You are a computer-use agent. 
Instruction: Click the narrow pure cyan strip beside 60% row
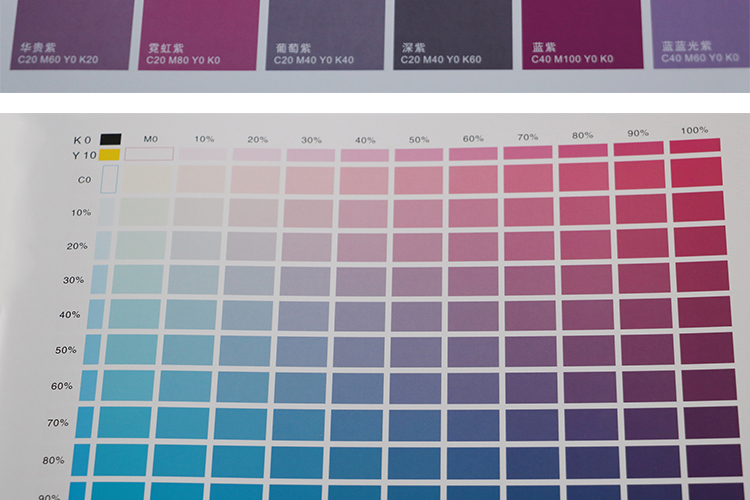[x=88, y=385]
